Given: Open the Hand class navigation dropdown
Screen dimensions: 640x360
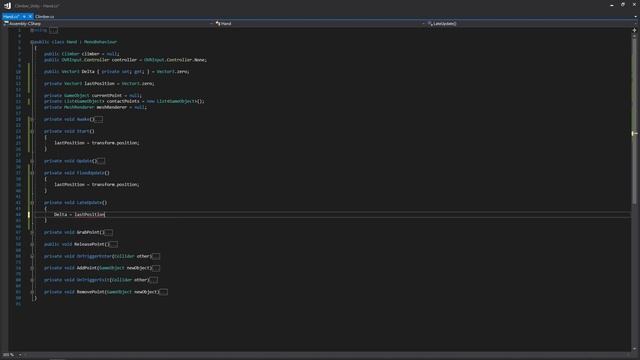Looking at the screenshot, I should click(x=320, y=24).
